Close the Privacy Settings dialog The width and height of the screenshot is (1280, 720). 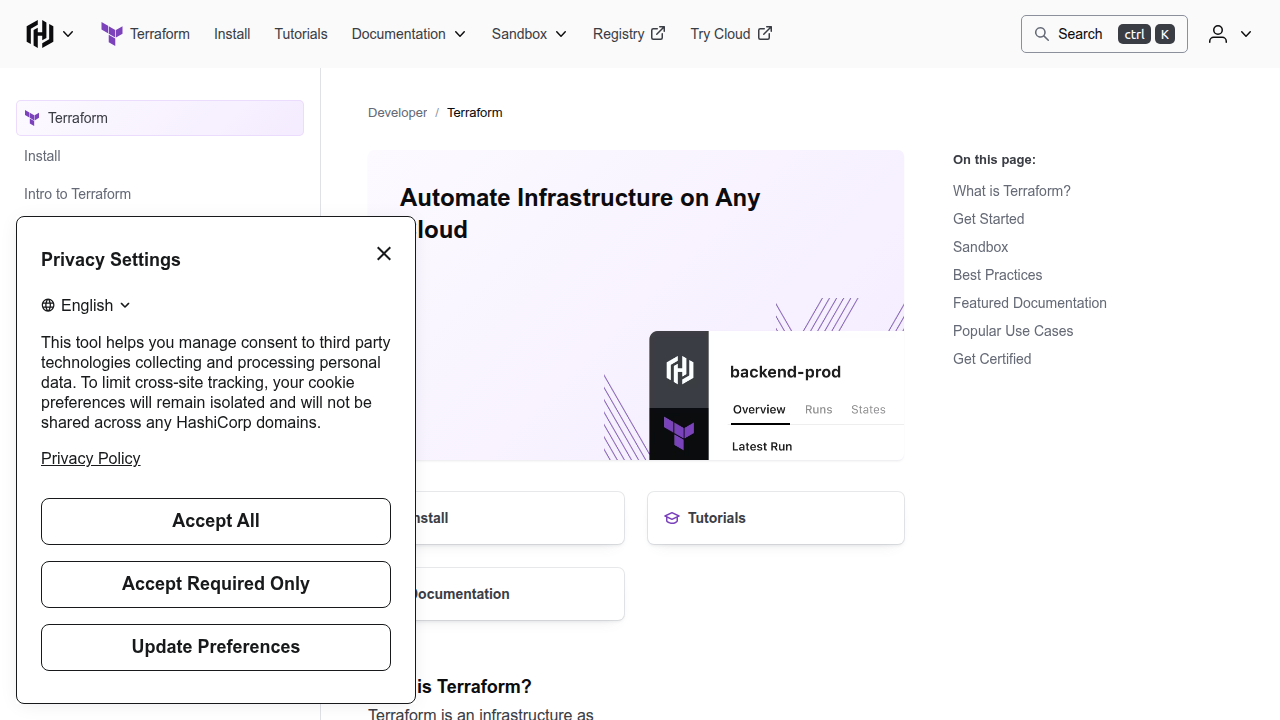384,254
